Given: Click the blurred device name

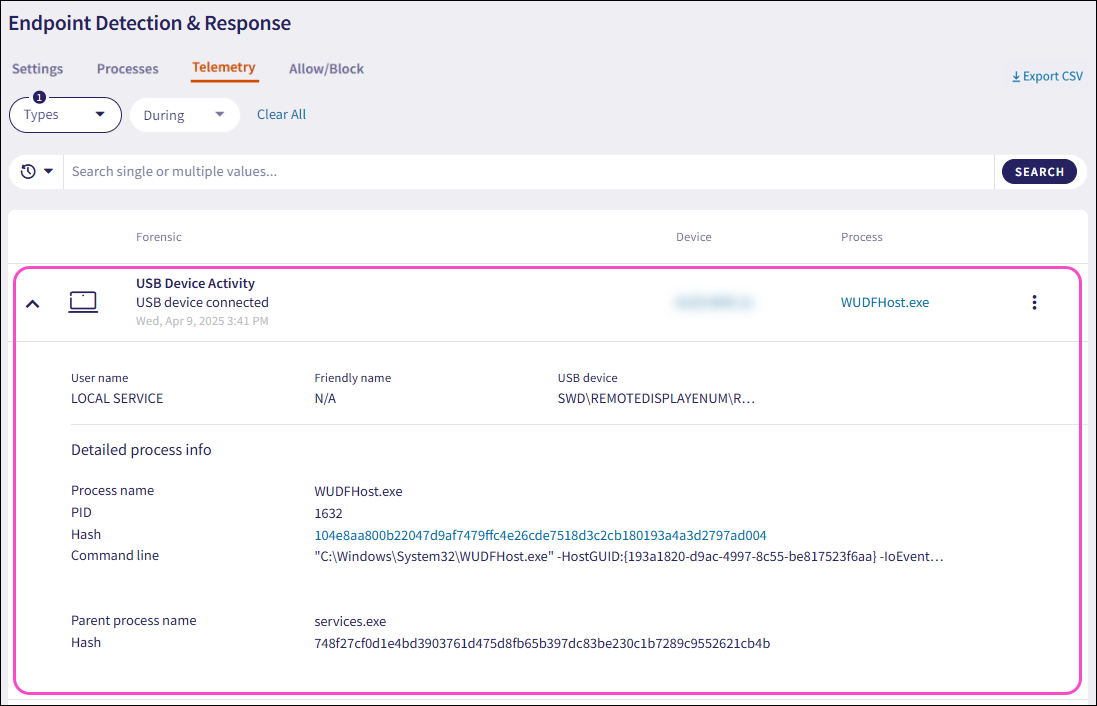Looking at the screenshot, I should coord(713,302).
